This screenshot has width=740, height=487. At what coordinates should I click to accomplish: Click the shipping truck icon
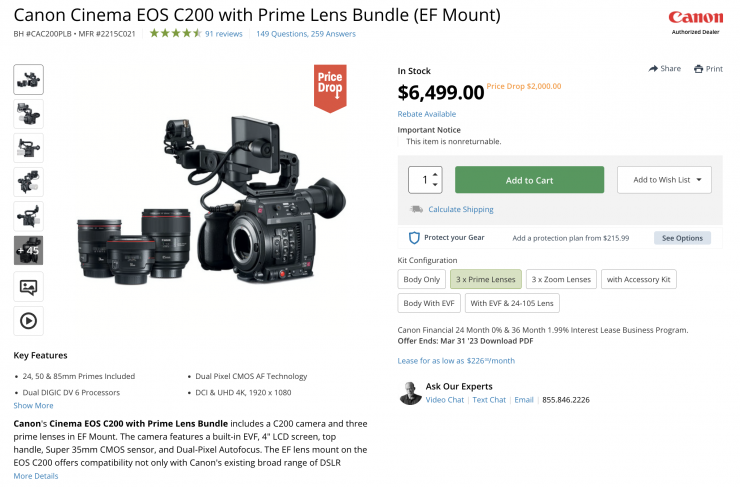(x=416, y=209)
